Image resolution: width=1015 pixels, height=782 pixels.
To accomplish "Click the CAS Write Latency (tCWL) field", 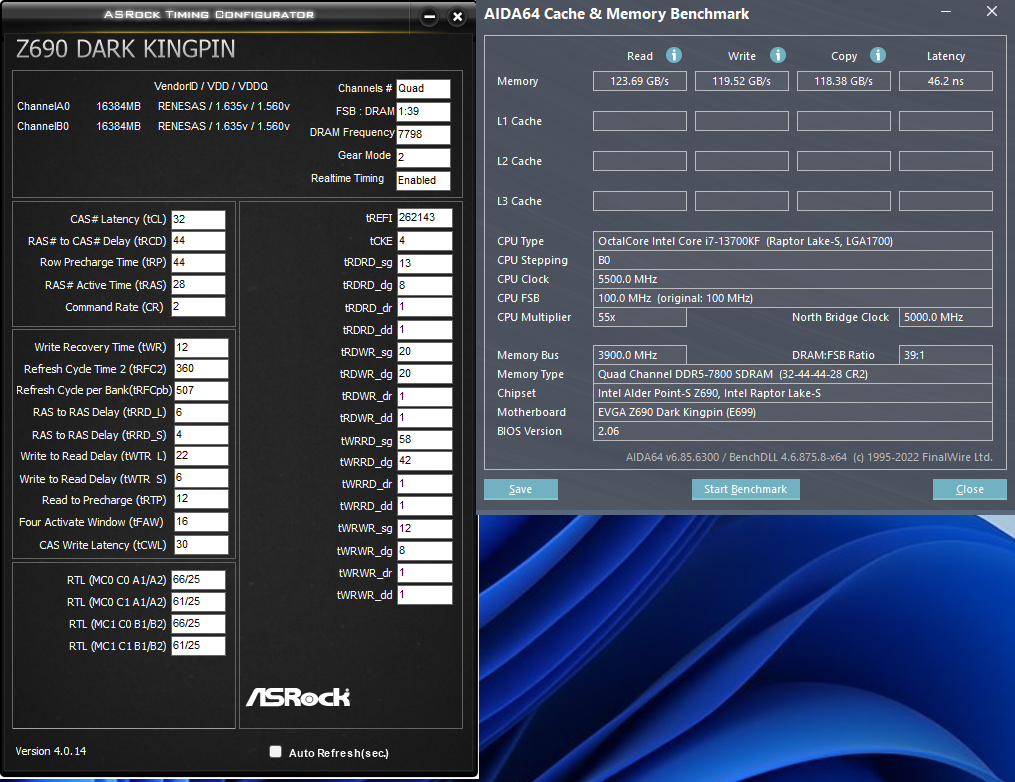I will pyautogui.click(x=201, y=544).
